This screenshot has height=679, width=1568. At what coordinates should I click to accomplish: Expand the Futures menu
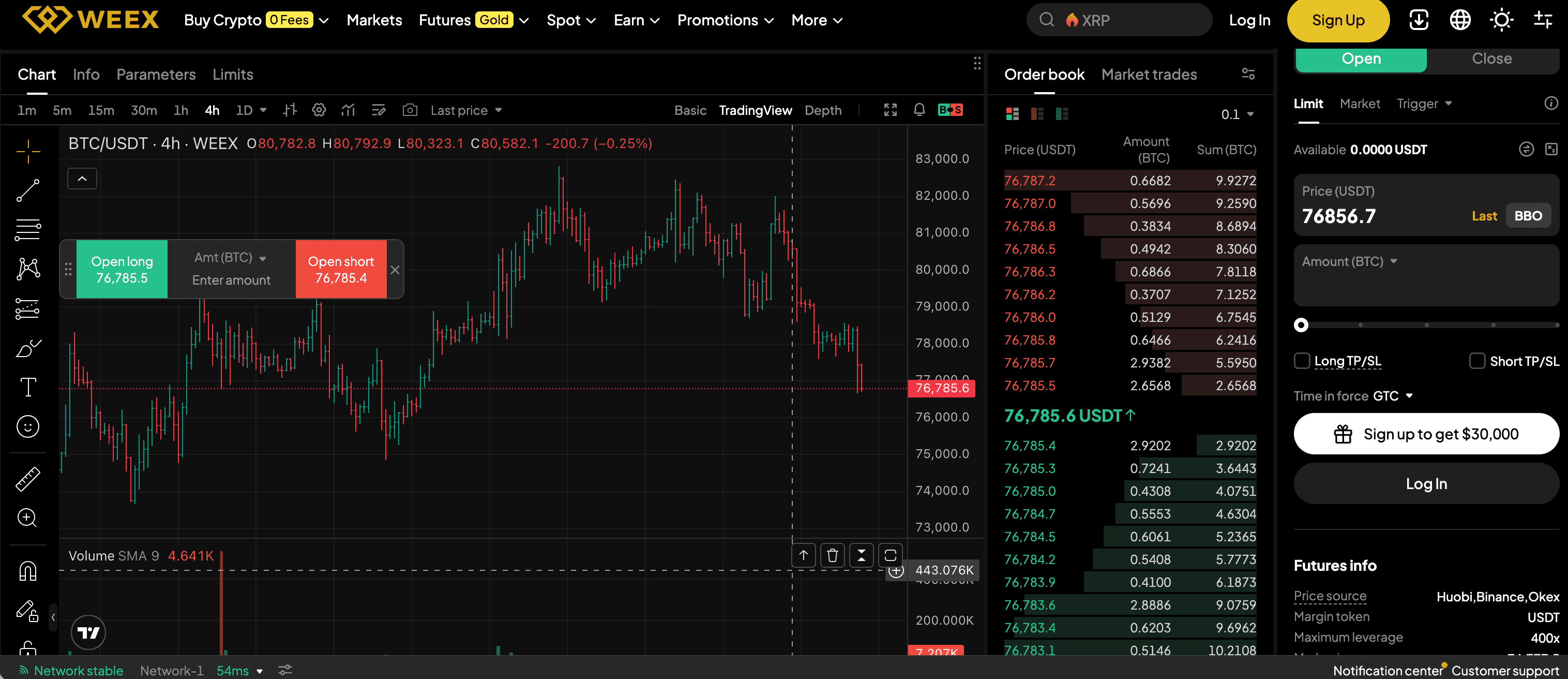(x=474, y=20)
